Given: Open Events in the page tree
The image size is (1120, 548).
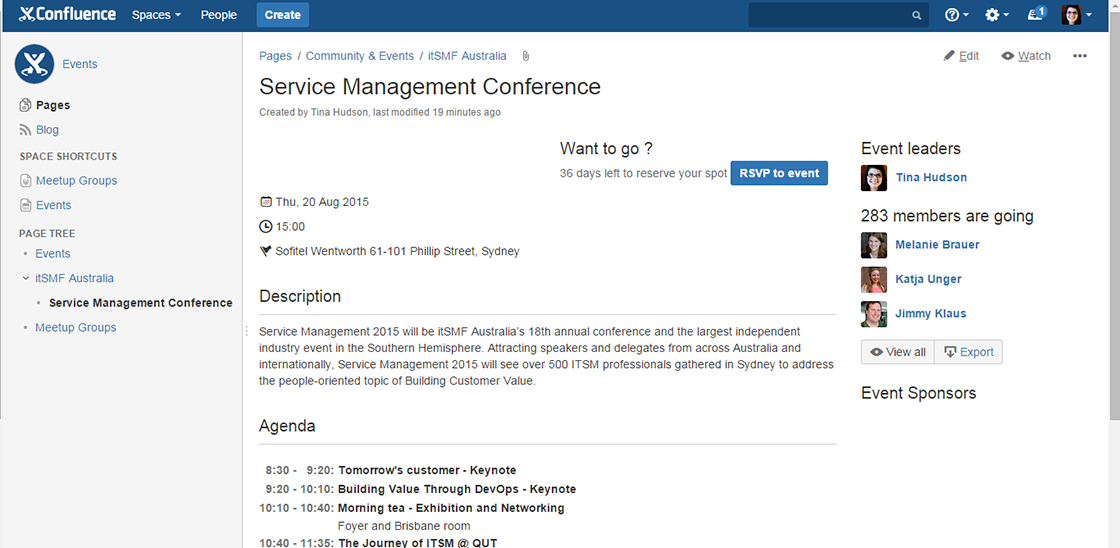Looking at the screenshot, I should point(53,254).
